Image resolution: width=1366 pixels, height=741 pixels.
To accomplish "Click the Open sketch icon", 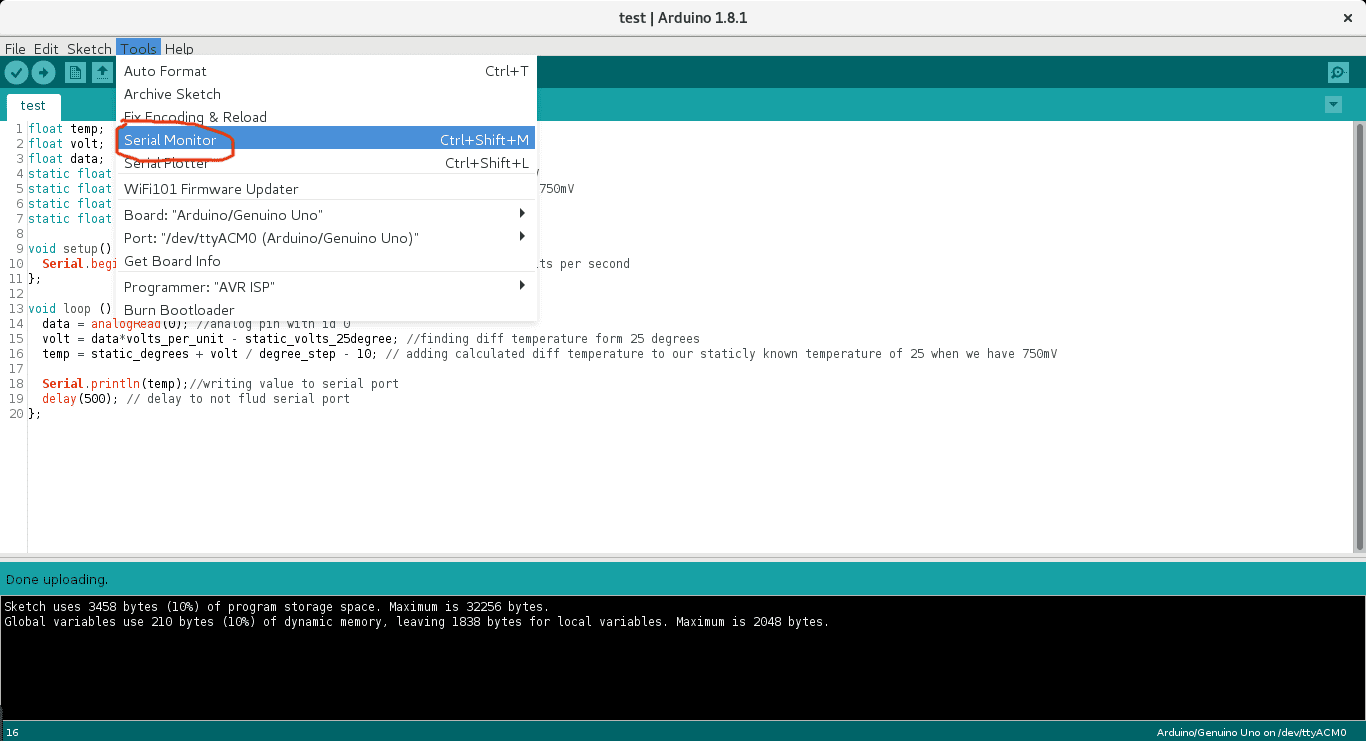I will tap(102, 72).
